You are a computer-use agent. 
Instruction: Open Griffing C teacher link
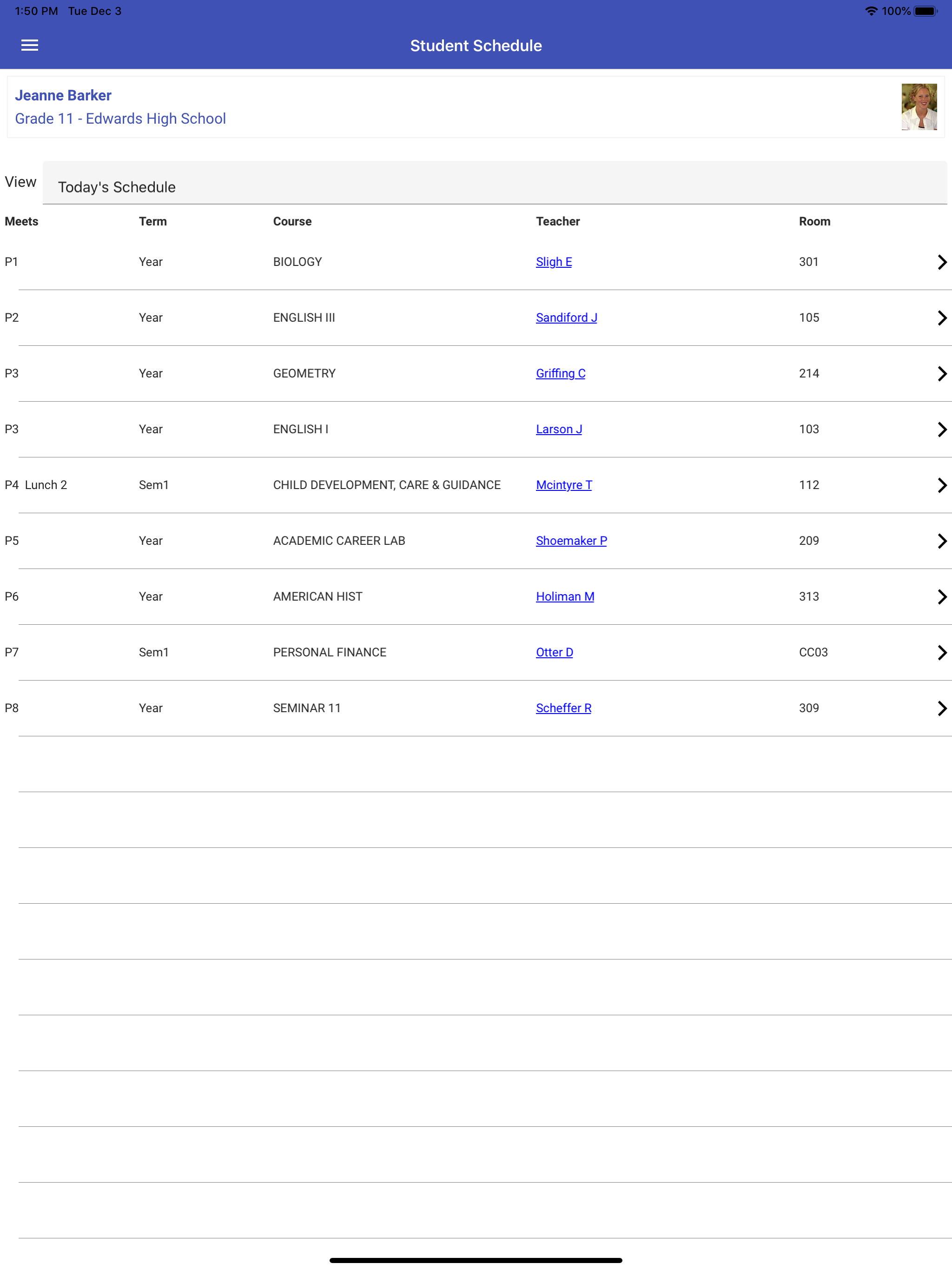click(561, 373)
